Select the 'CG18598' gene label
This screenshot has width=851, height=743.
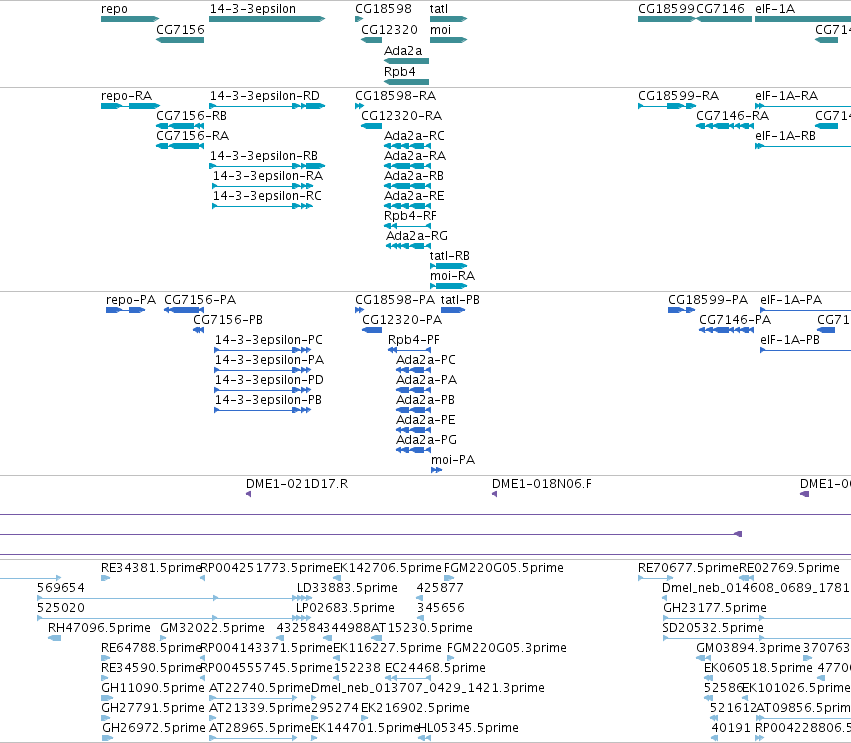click(383, 9)
